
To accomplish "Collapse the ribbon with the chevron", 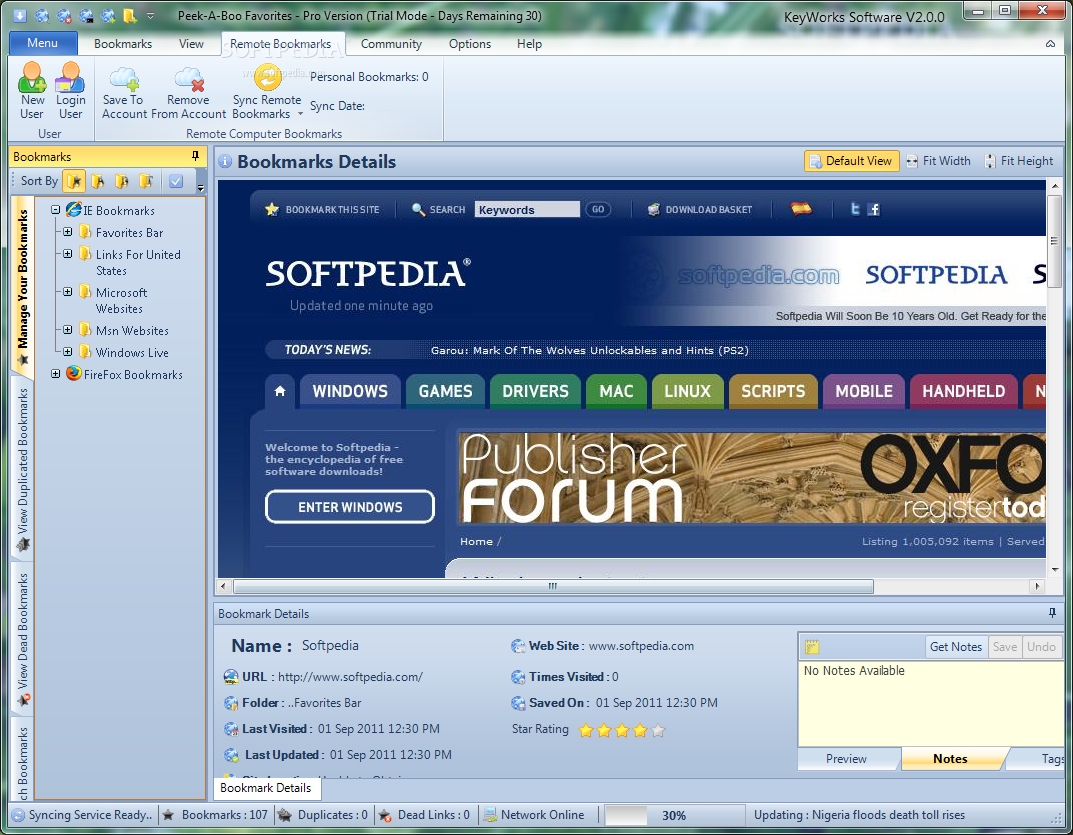I will 1050,44.
